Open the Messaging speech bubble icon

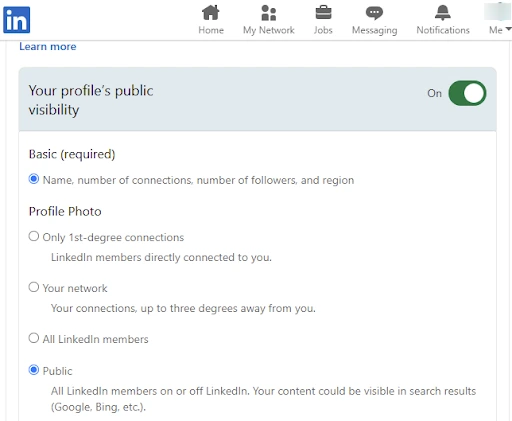tap(374, 13)
